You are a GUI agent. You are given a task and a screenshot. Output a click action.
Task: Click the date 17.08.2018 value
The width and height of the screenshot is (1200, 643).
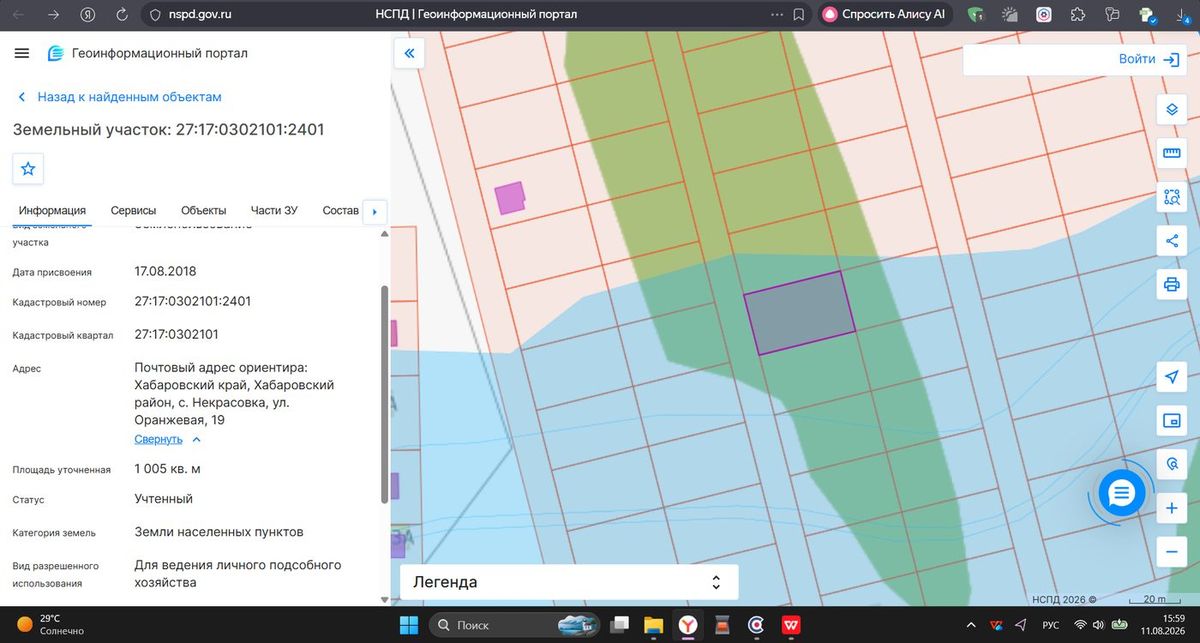[164, 271]
